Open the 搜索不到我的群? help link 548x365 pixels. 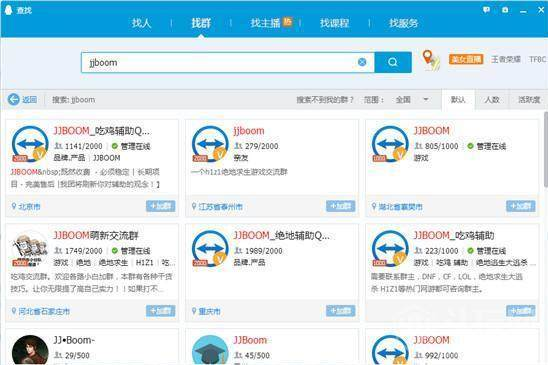pyautogui.click(x=325, y=100)
